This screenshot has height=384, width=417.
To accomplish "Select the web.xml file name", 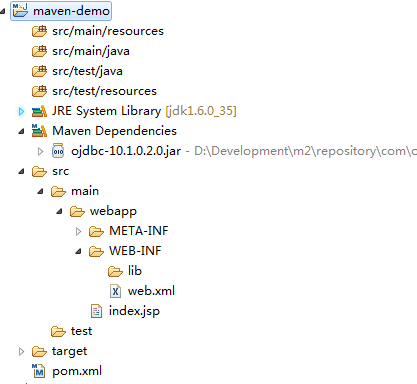I will point(151,291).
